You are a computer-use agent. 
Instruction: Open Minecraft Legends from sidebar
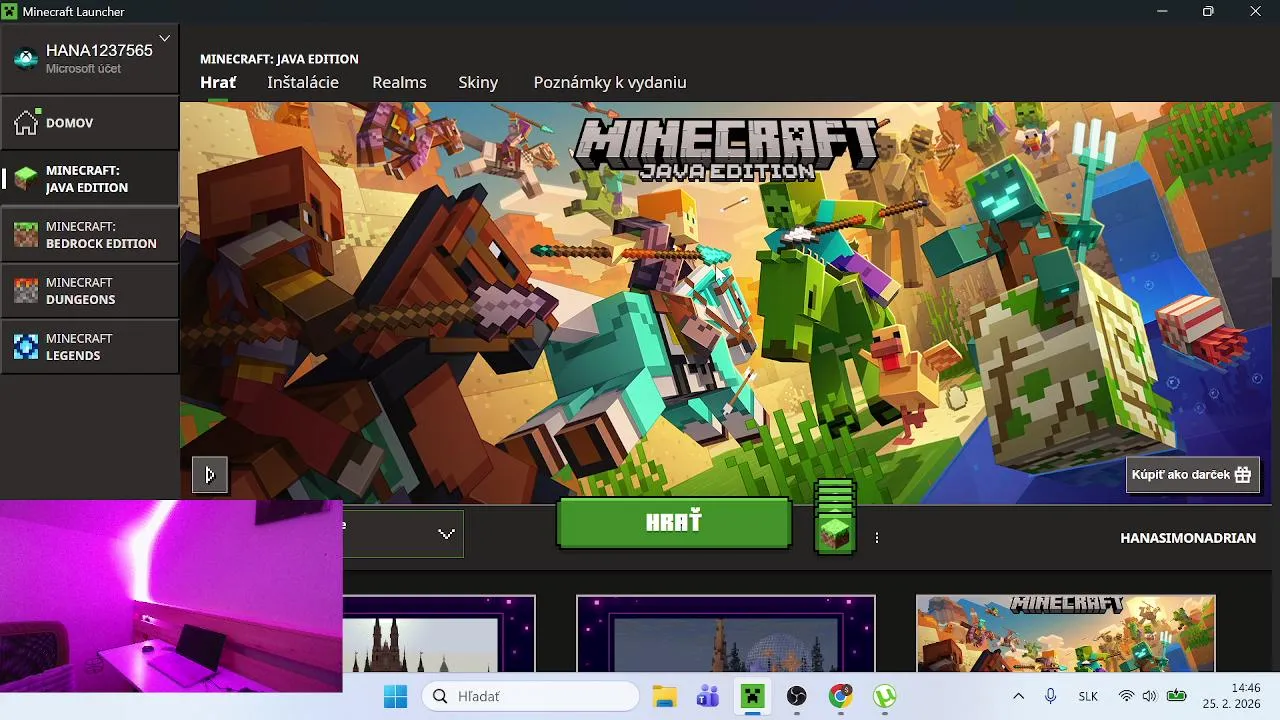(x=90, y=347)
